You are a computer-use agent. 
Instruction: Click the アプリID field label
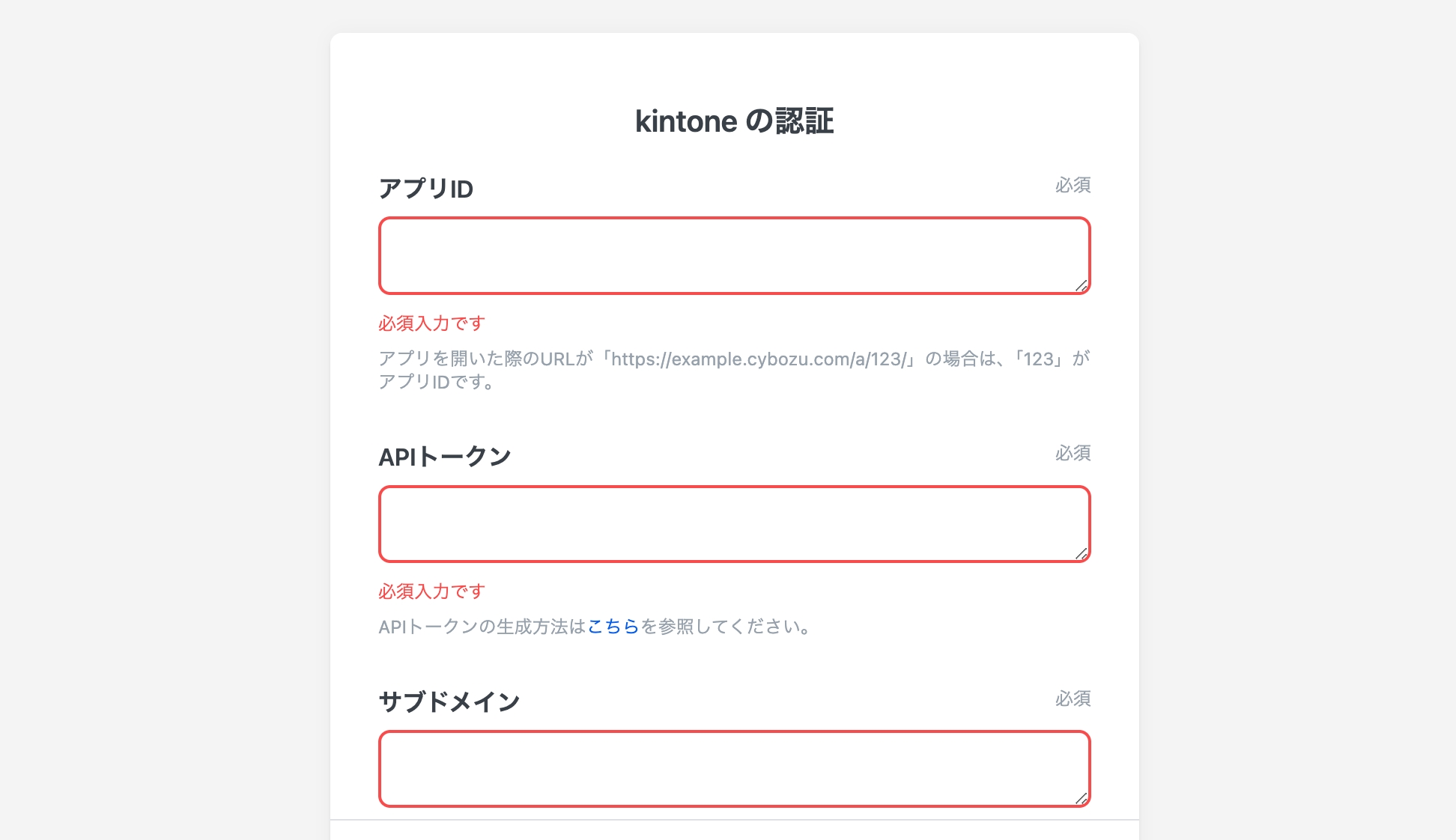pos(425,189)
